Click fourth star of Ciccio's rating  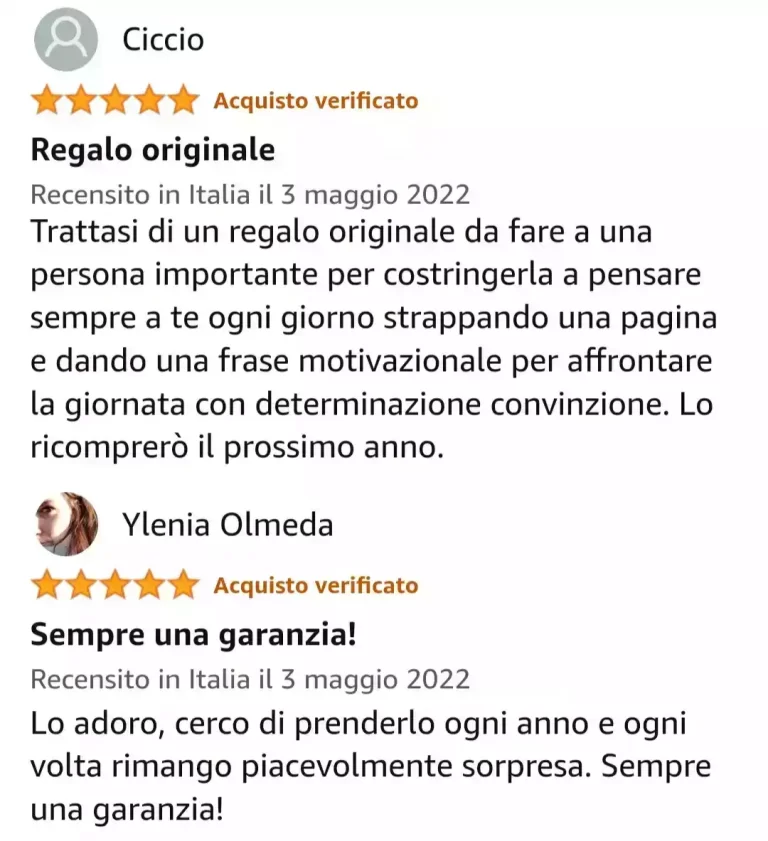149,100
